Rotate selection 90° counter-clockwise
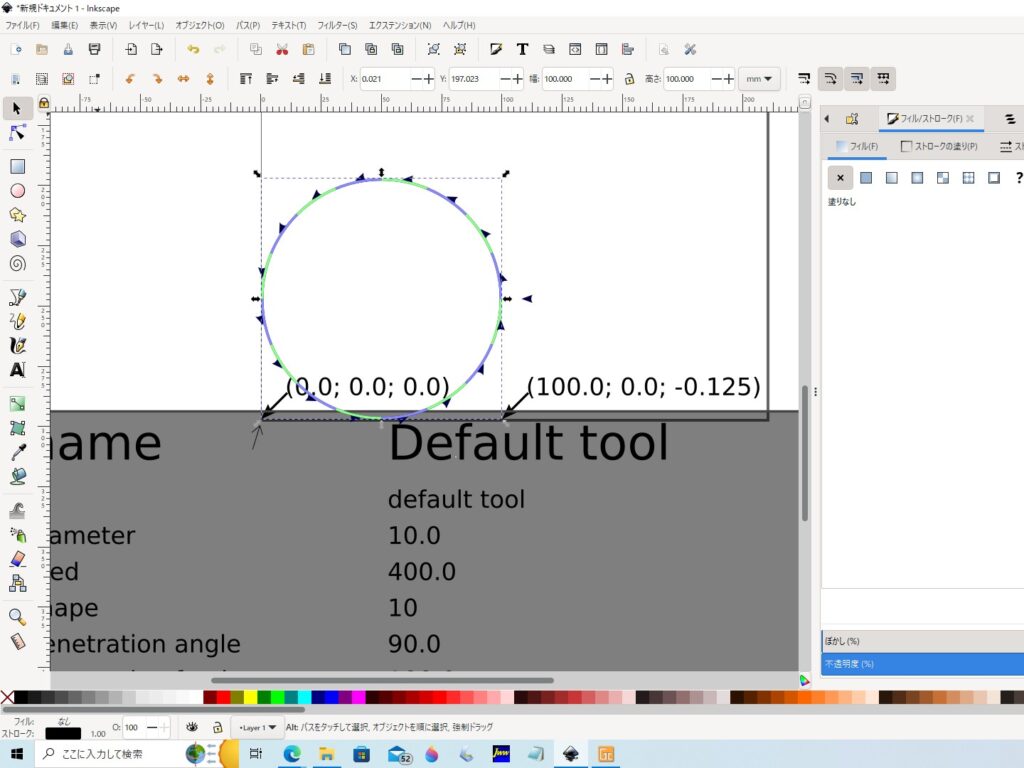Image resolution: width=1024 pixels, height=768 pixels. [x=130, y=79]
